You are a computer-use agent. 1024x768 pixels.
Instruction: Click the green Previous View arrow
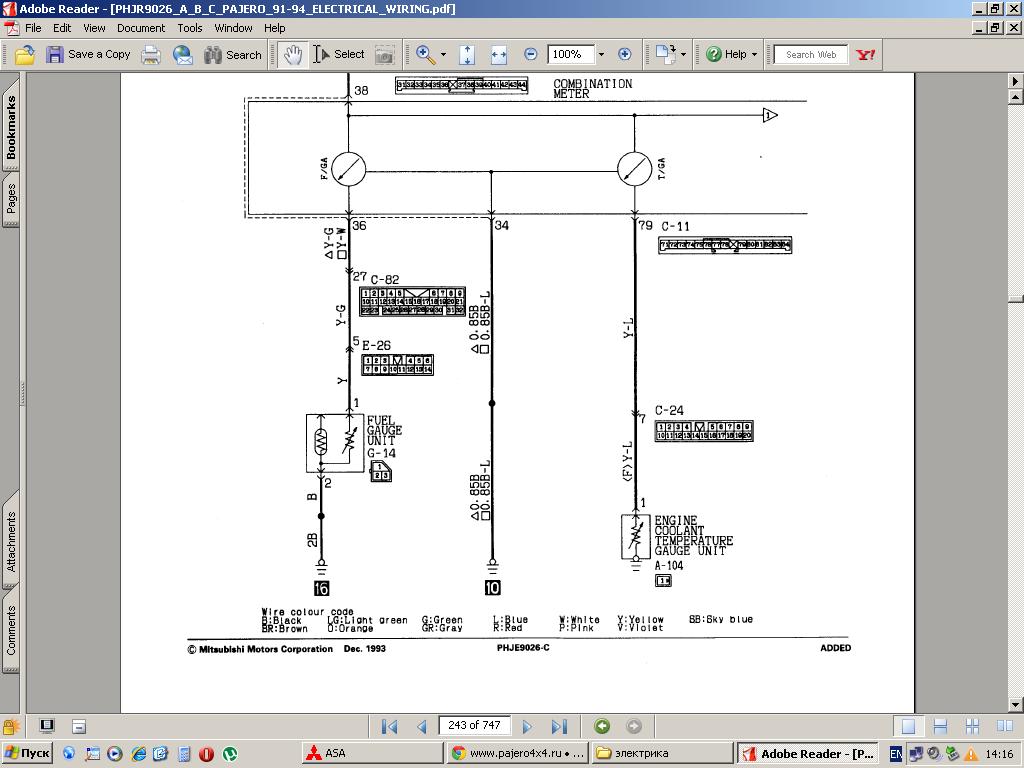click(x=602, y=726)
